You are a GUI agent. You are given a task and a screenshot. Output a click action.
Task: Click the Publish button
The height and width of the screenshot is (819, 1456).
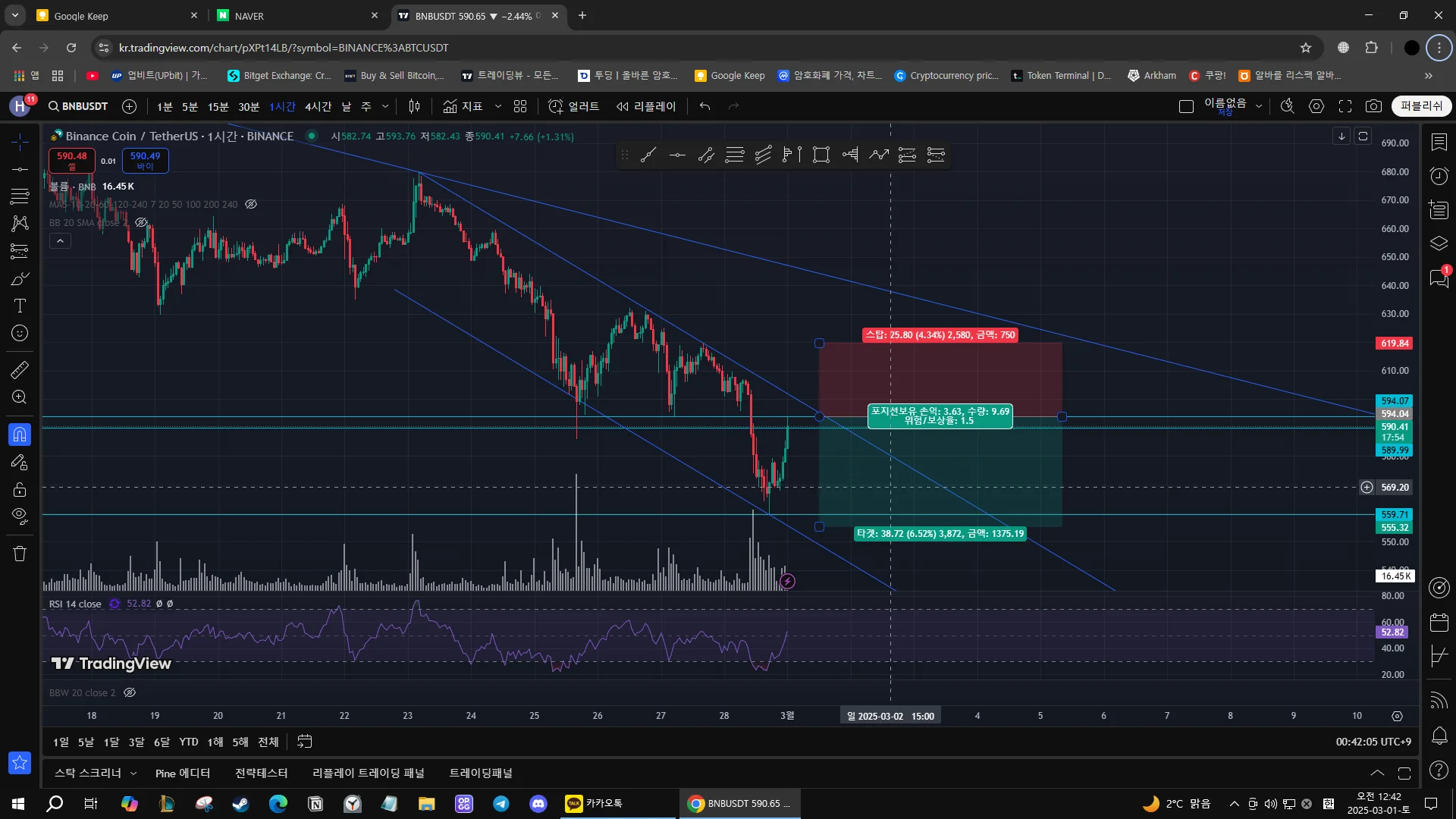tap(1421, 106)
